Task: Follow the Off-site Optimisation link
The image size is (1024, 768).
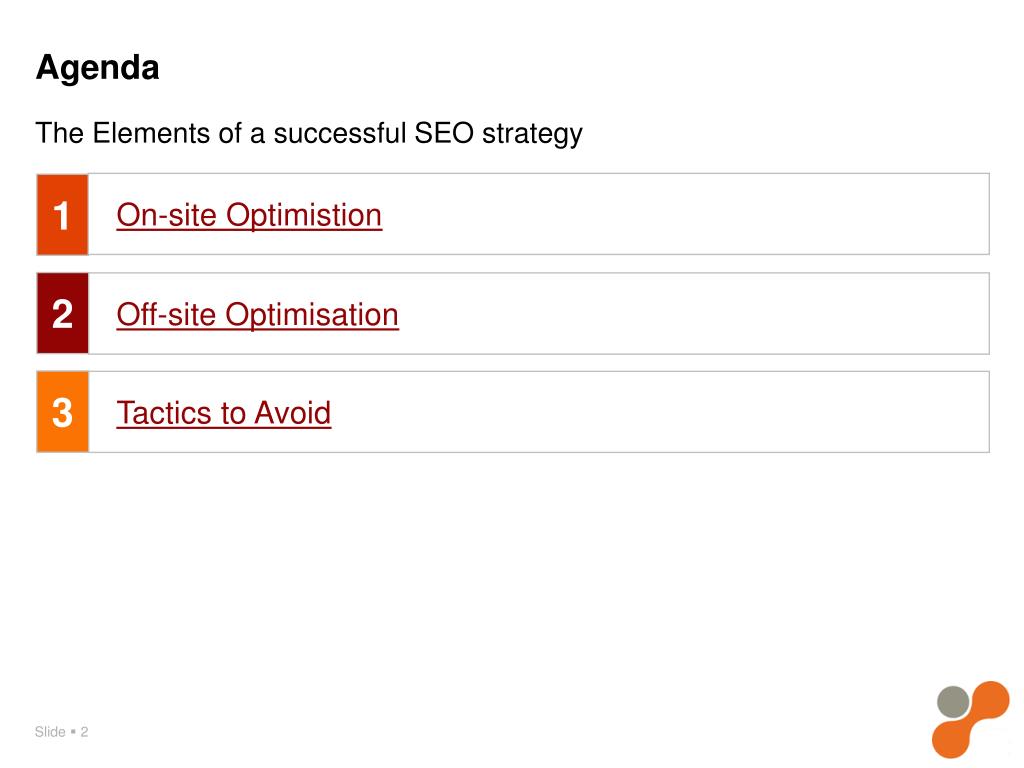Action: (x=257, y=315)
